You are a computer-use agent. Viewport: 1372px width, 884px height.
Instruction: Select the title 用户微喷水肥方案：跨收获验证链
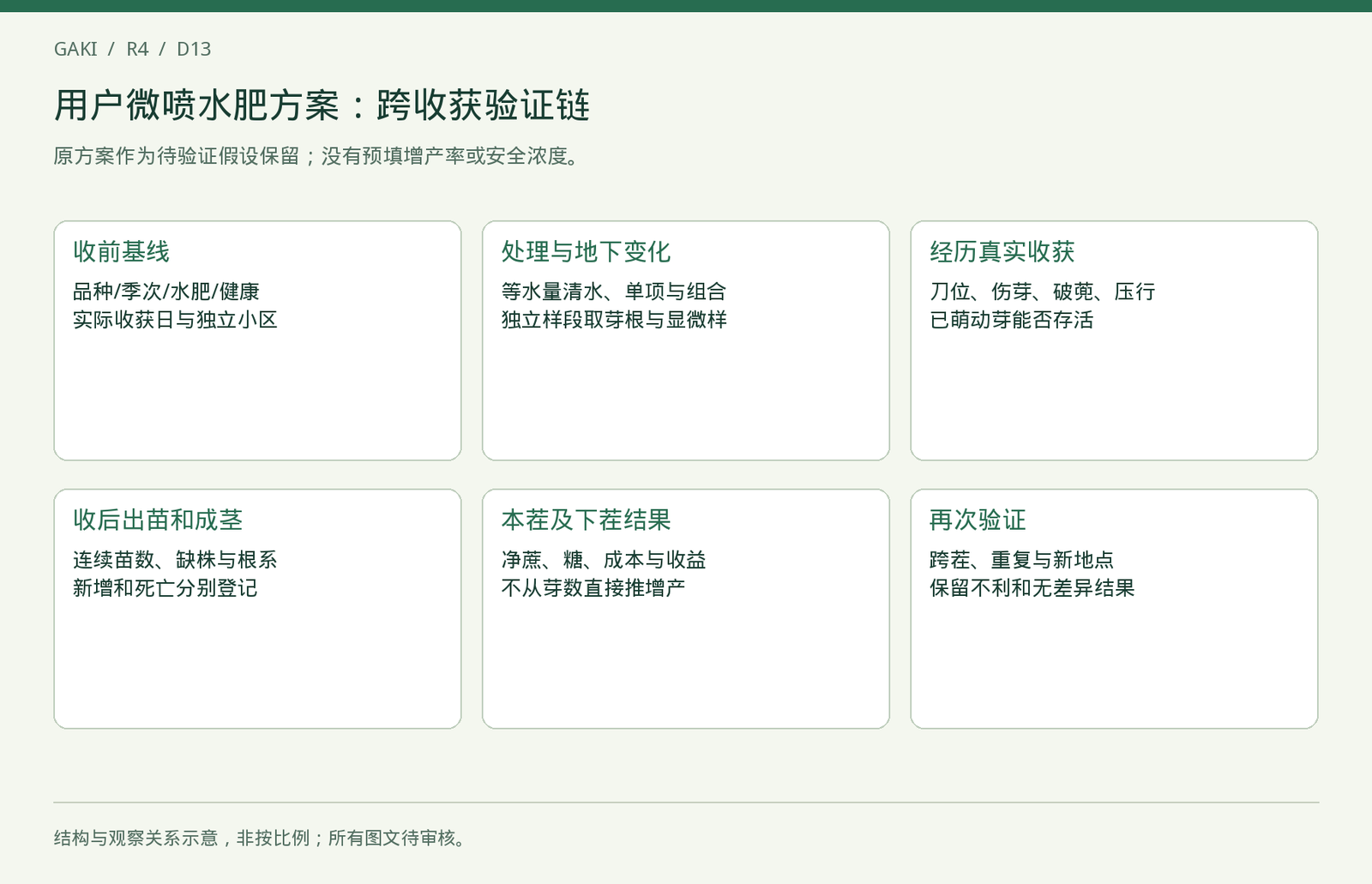pos(322,105)
